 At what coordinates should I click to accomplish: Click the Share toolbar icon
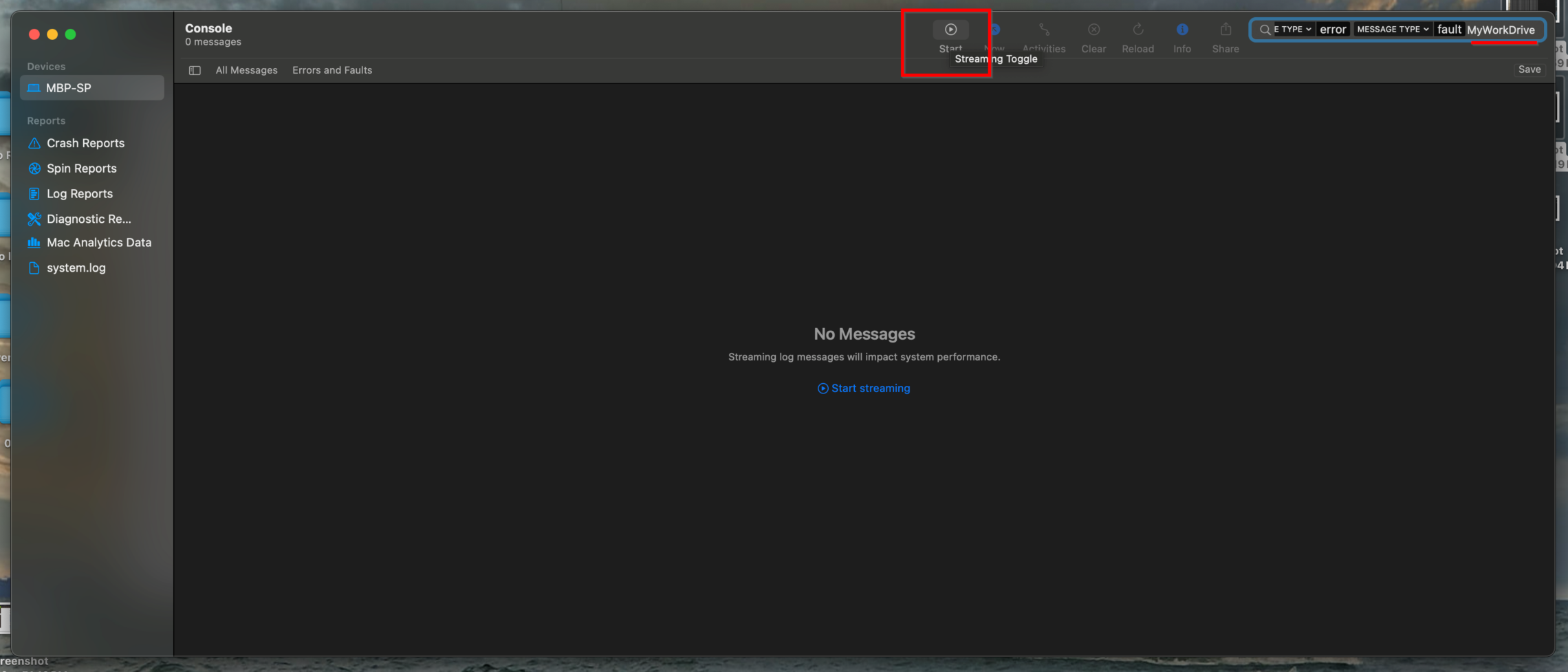1226,30
